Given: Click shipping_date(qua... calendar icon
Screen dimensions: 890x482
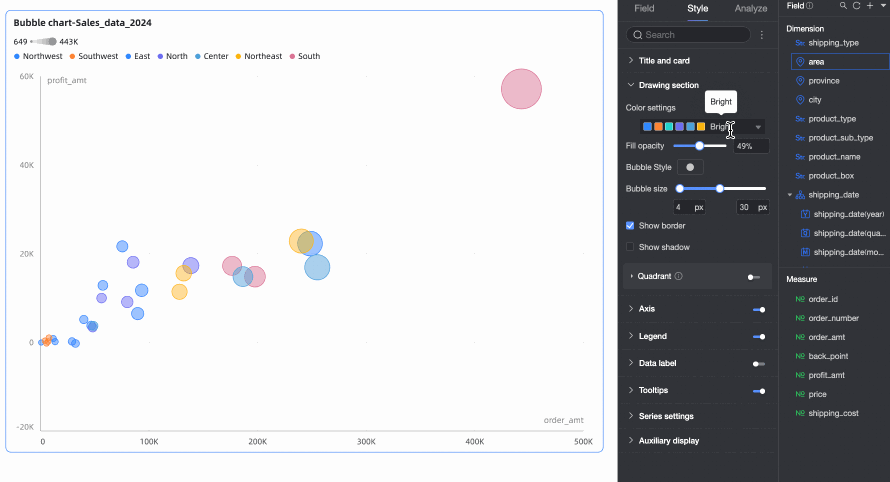Looking at the screenshot, I should [x=805, y=233].
